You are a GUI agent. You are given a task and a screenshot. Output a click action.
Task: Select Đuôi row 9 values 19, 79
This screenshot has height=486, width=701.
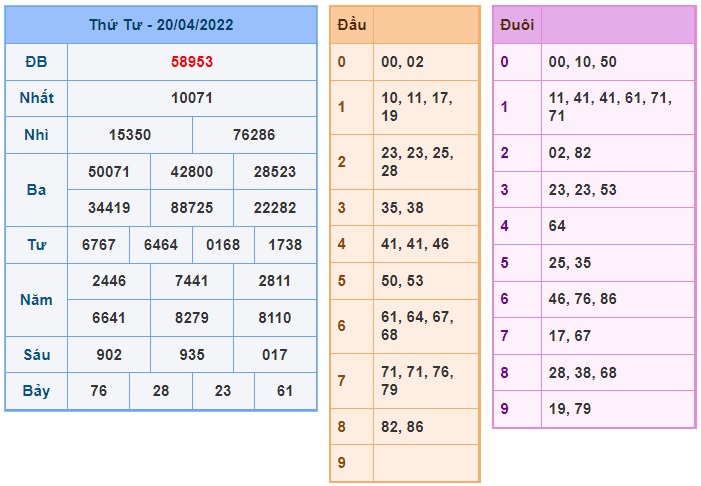point(570,409)
